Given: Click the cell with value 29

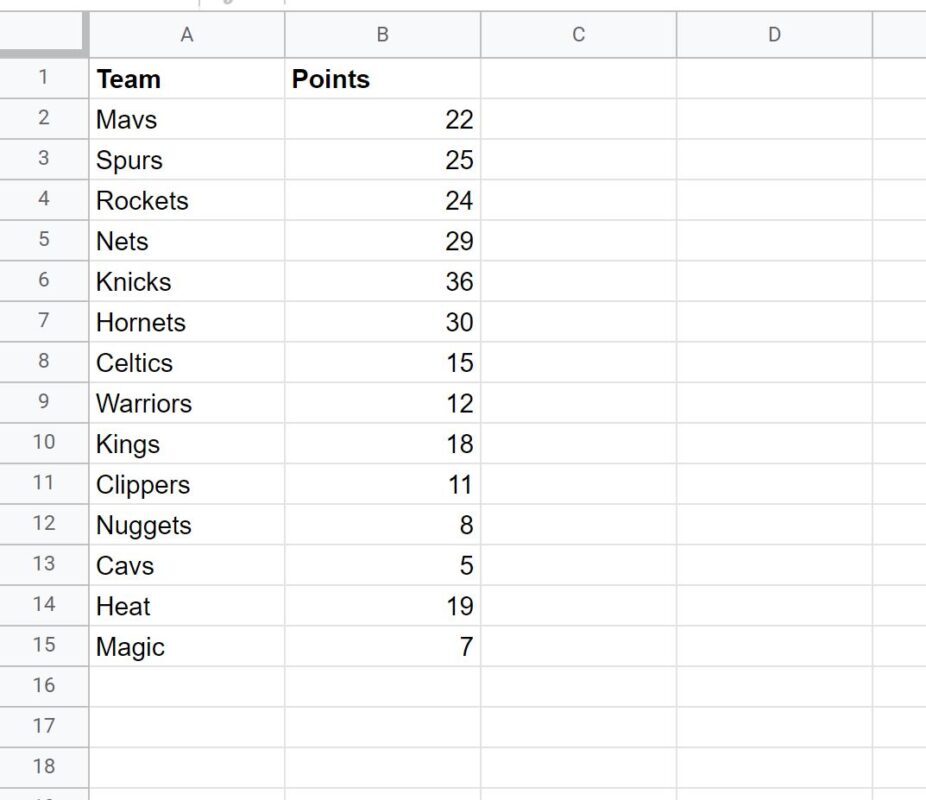Looking at the screenshot, I should 383,241.
